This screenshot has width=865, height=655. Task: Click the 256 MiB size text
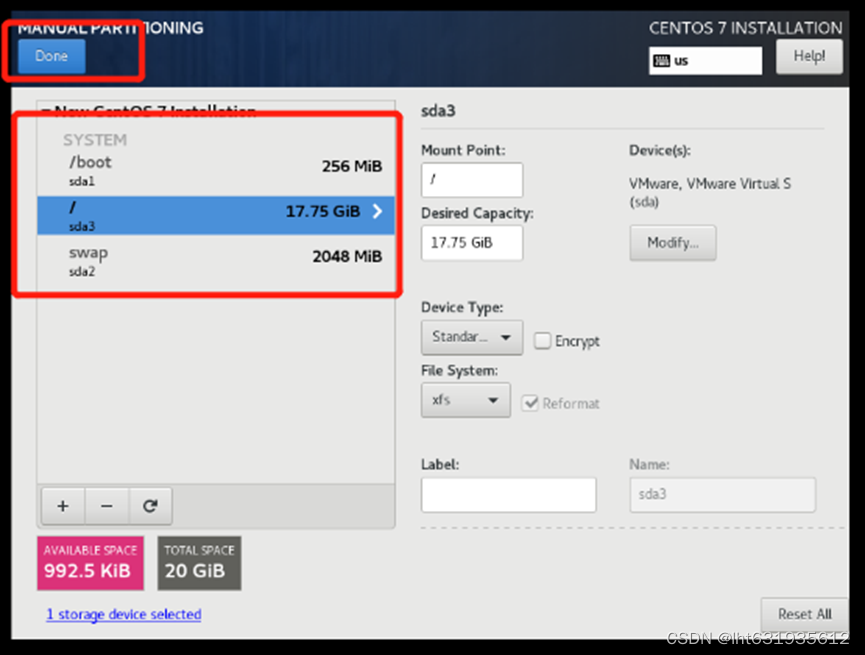click(x=351, y=166)
